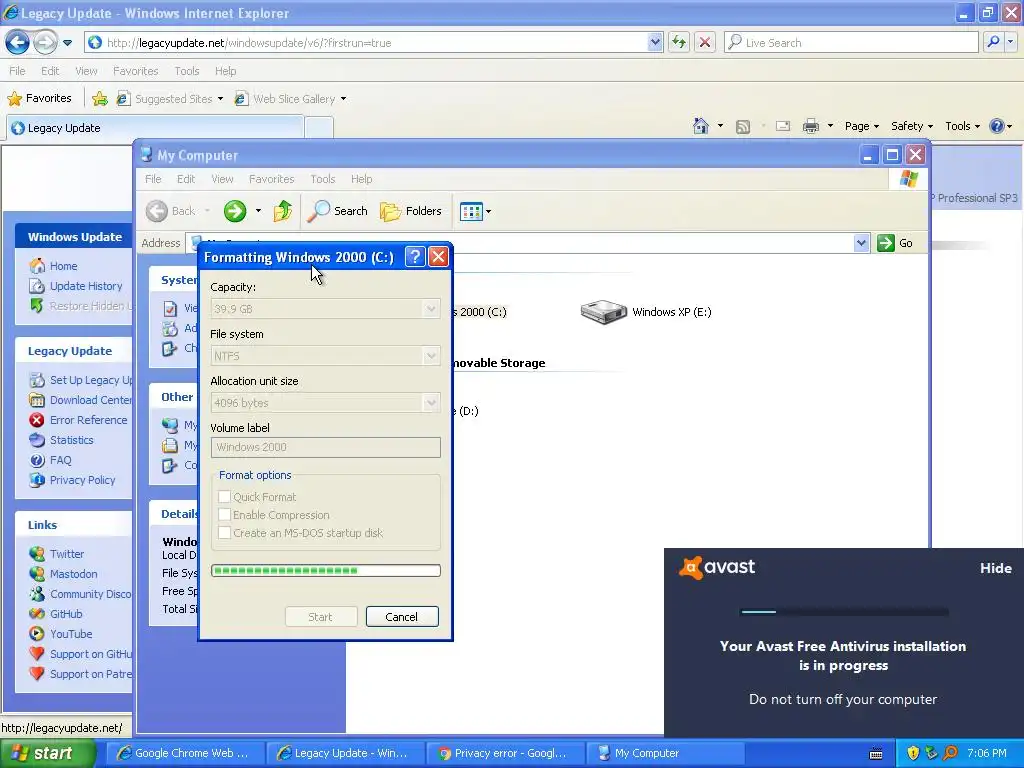Click the Volume label text field

tap(326, 447)
